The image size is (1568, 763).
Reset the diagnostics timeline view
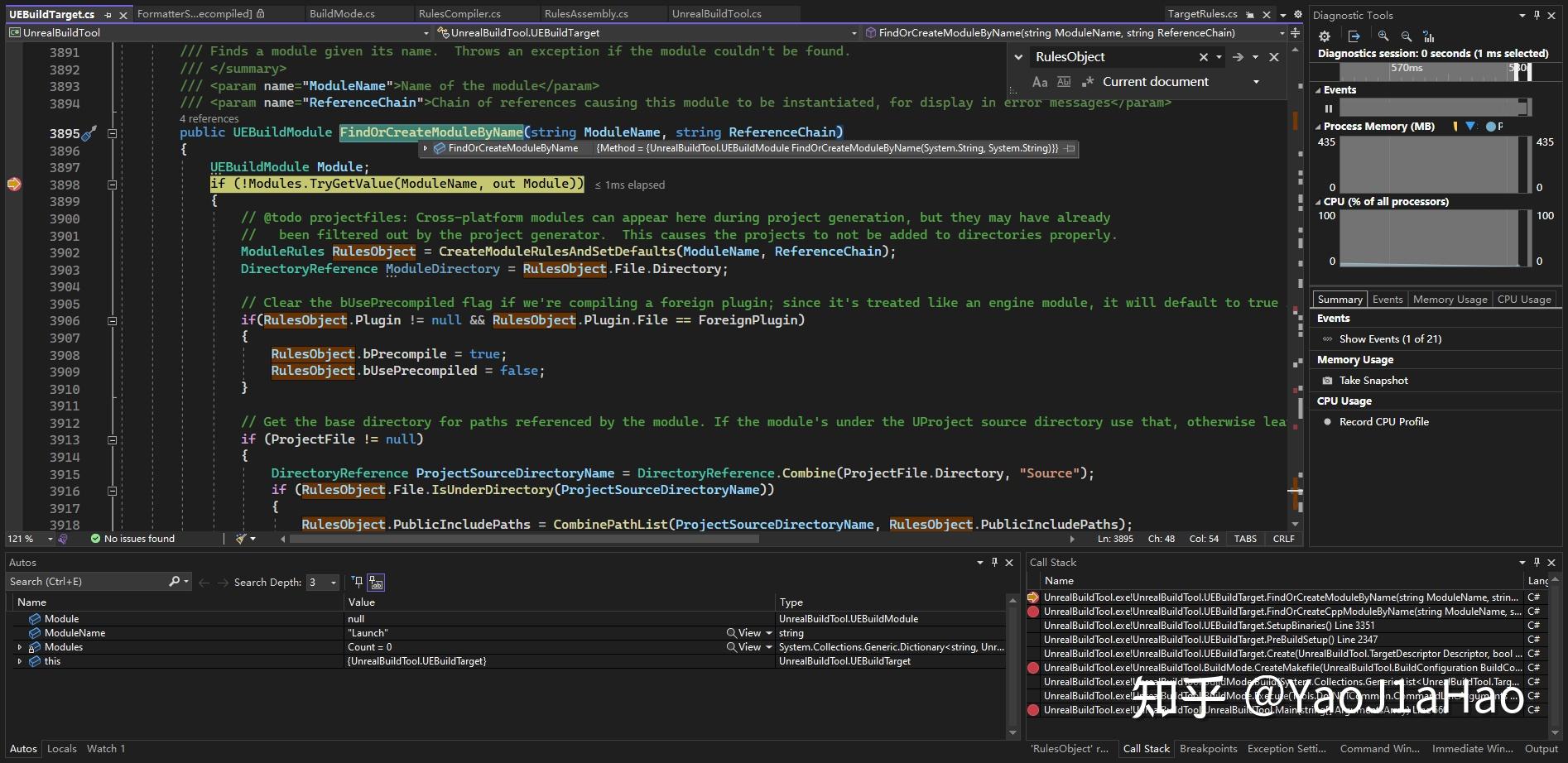coord(1430,36)
